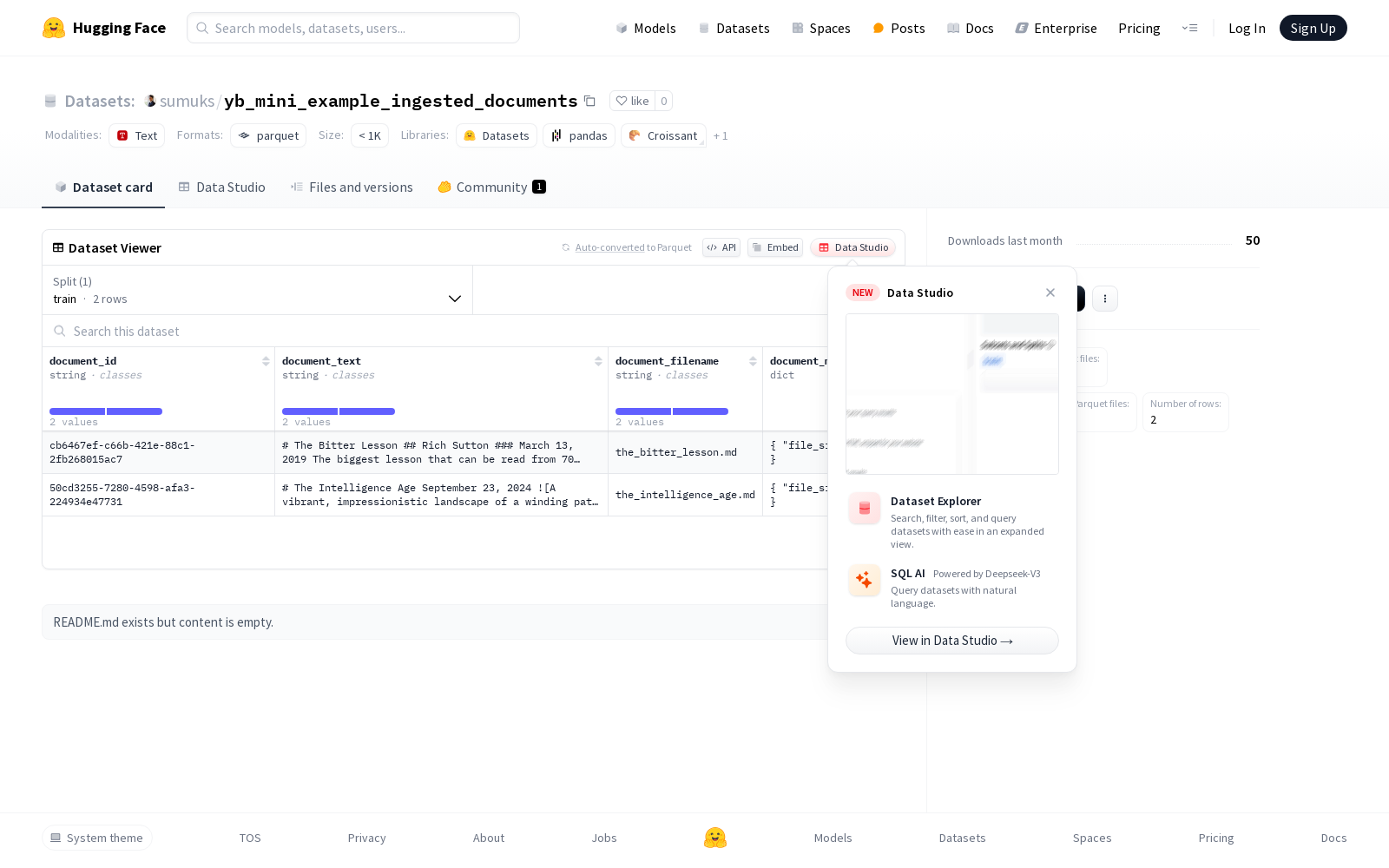Switch to the Data Studio tab
This screenshot has width=1389, height=868.
click(221, 187)
